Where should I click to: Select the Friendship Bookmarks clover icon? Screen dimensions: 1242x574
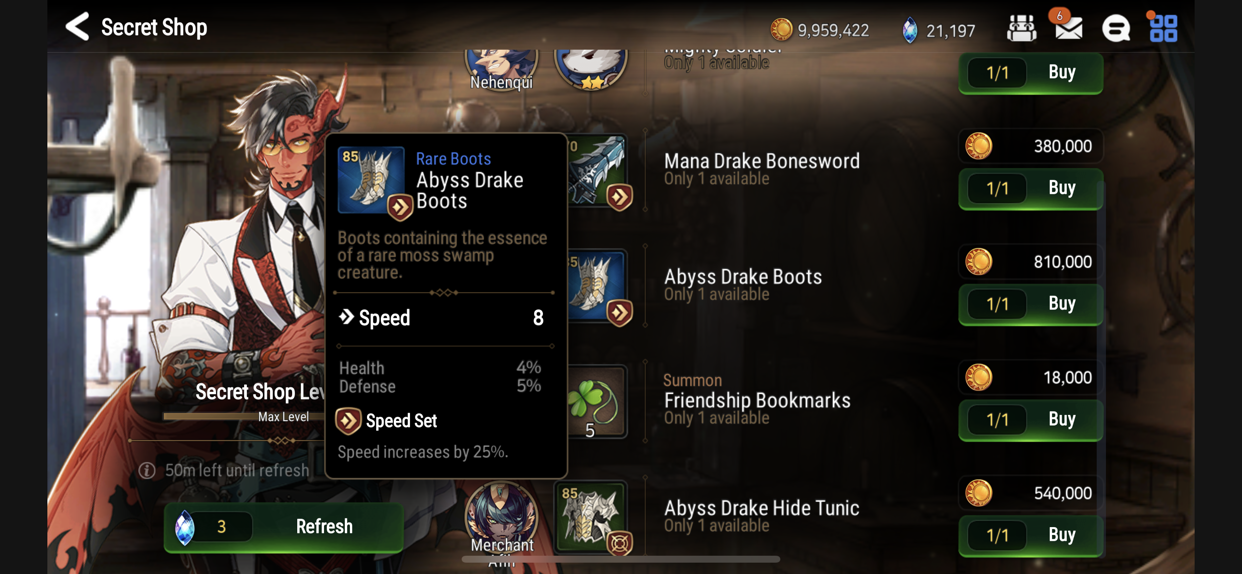pyautogui.click(x=596, y=402)
